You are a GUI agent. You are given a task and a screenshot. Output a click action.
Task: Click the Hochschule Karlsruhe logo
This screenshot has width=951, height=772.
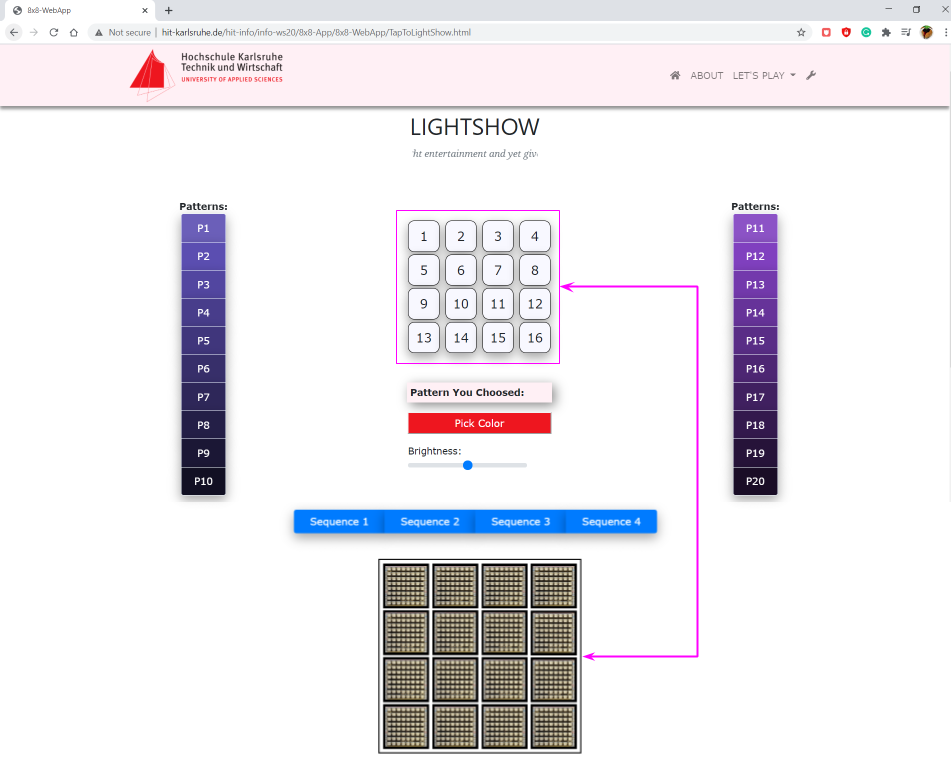(207, 75)
